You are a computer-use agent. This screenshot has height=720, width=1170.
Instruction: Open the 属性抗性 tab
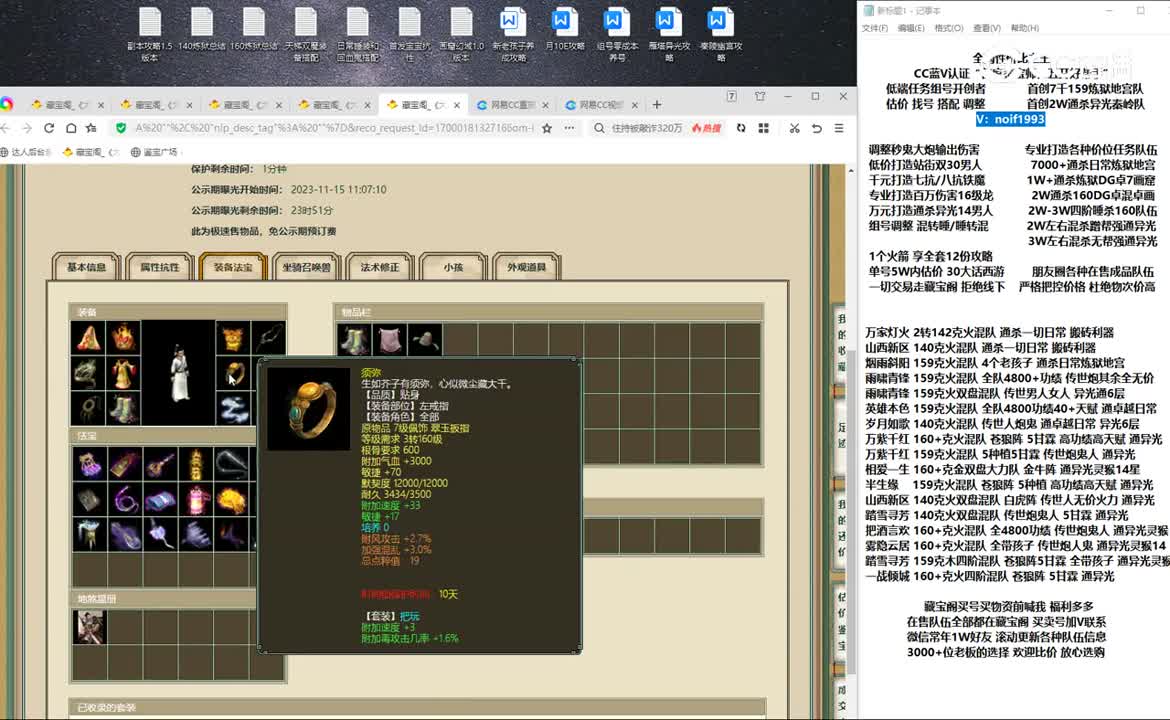(160, 267)
